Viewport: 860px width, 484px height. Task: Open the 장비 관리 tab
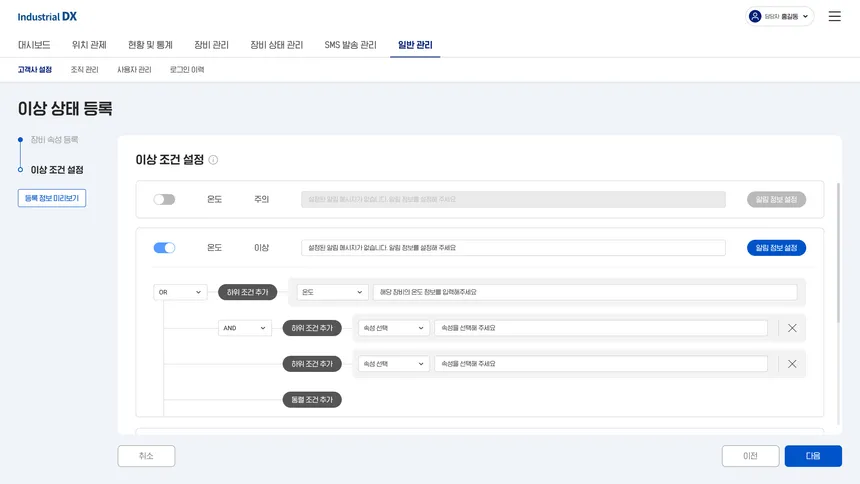[211, 45]
